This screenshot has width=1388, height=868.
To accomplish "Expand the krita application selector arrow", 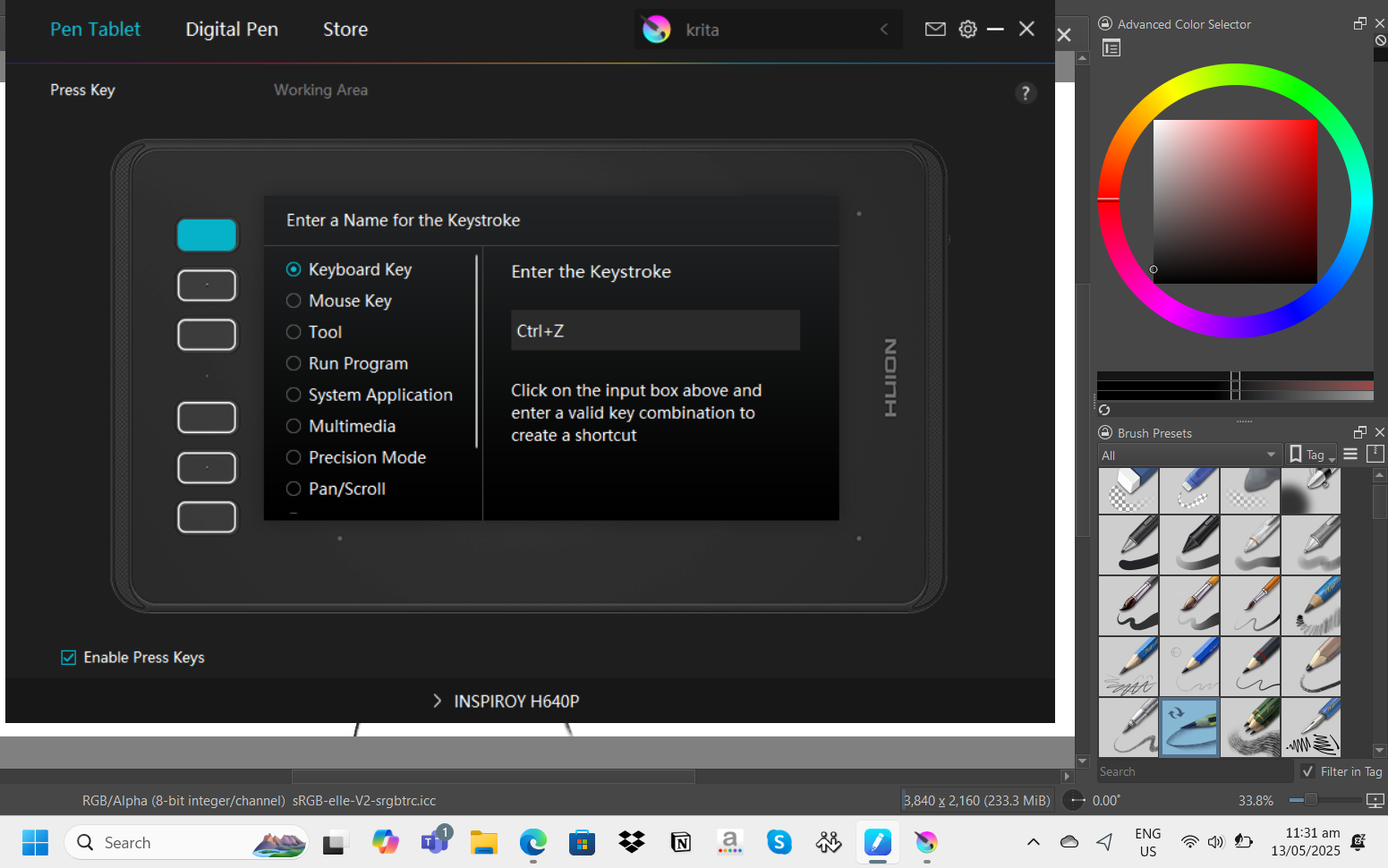I will [883, 30].
